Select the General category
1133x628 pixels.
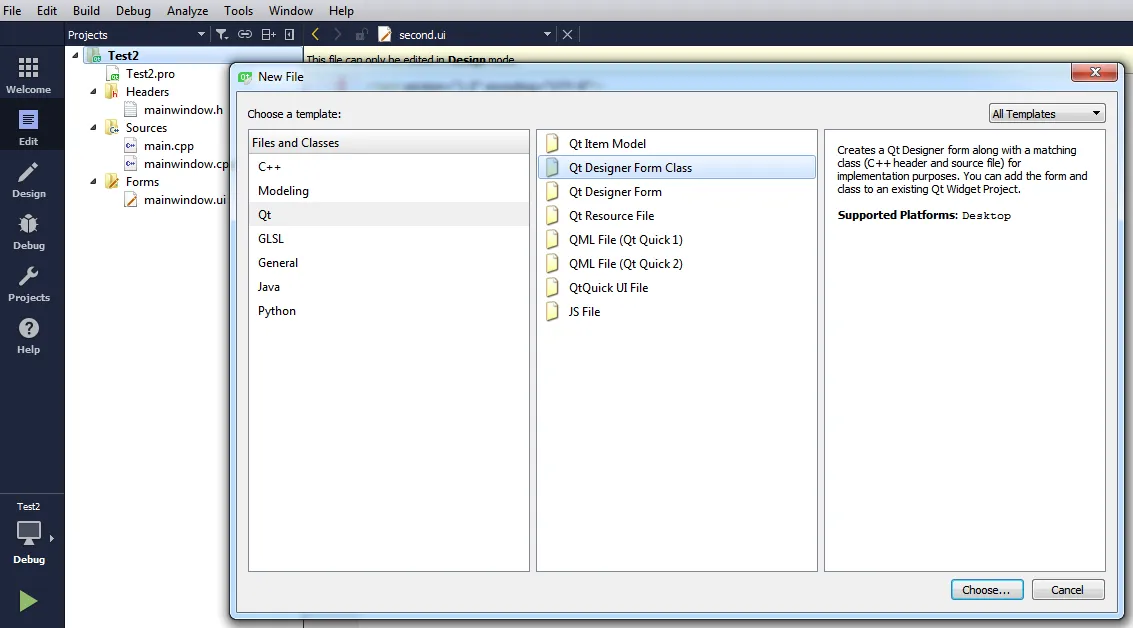(x=389, y=262)
